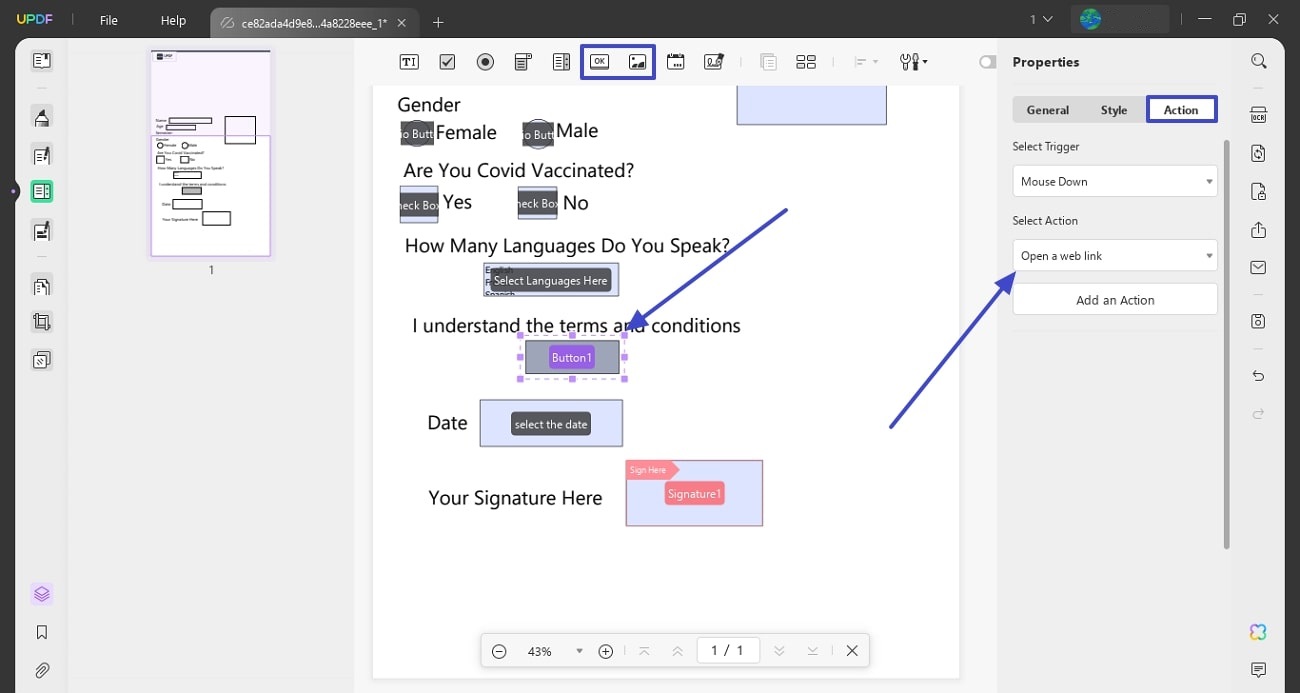Click the zoom out minus control
1300x693 pixels.
tap(499, 650)
